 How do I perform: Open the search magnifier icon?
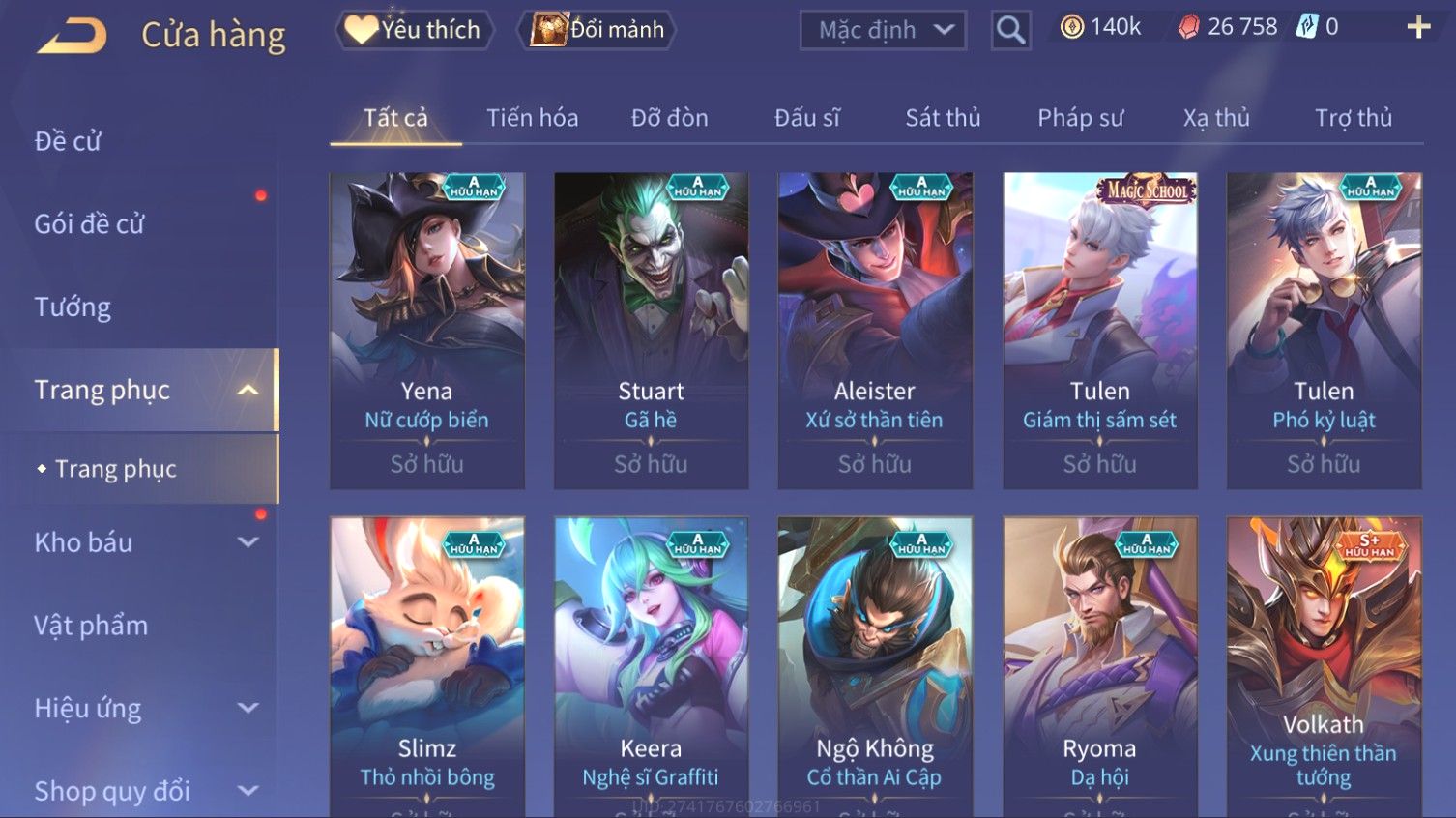point(1010,31)
